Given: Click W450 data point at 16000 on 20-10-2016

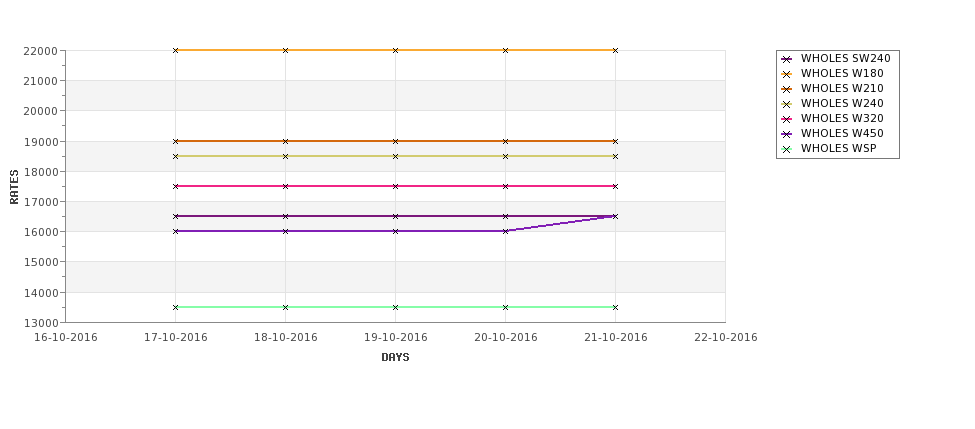Looking at the screenshot, I should coord(506,231).
